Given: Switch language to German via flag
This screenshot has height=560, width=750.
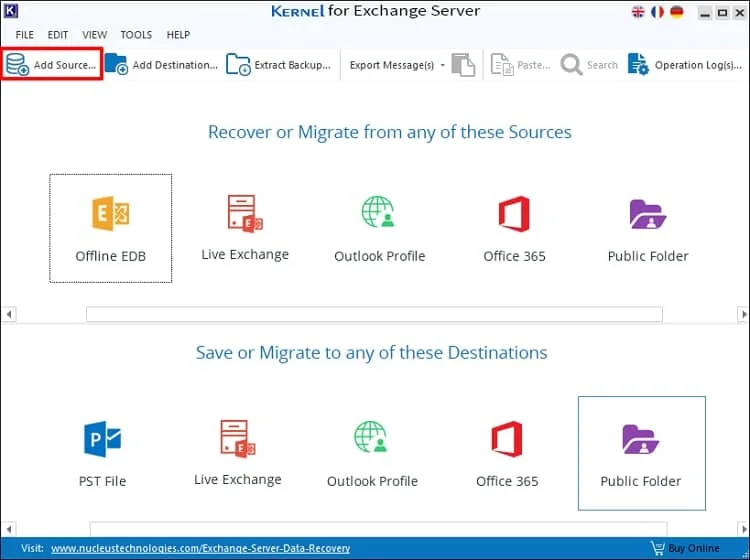Looking at the screenshot, I should [677, 12].
